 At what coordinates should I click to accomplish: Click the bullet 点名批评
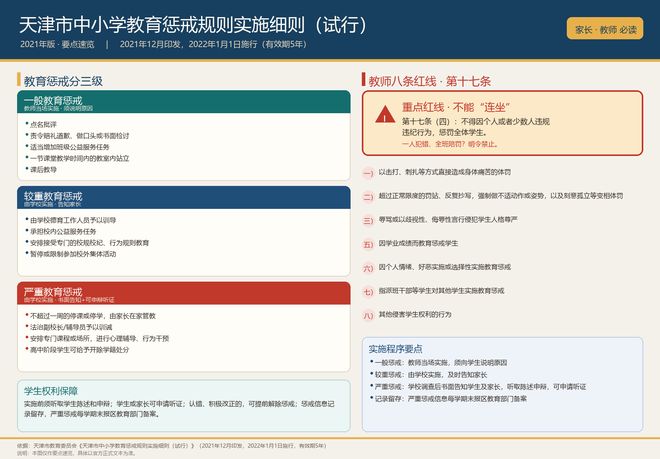(43, 125)
